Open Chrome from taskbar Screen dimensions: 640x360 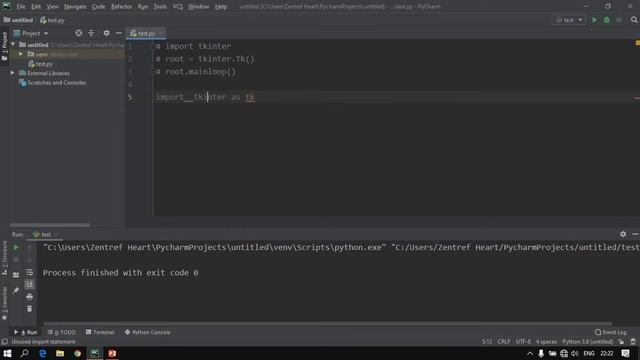78,353
